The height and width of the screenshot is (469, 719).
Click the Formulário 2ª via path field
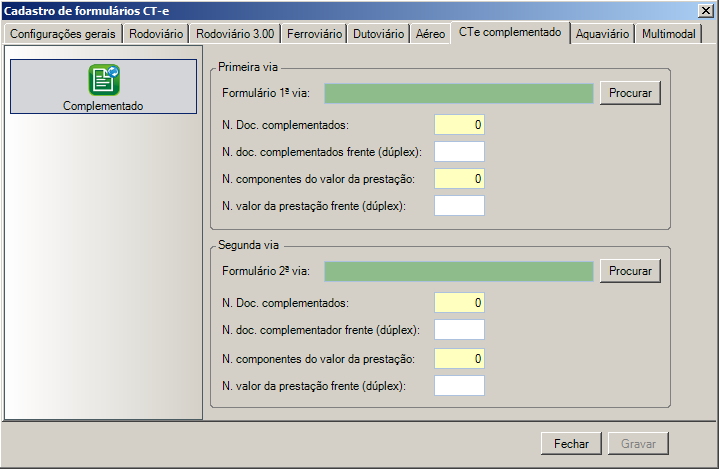point(459,271)
